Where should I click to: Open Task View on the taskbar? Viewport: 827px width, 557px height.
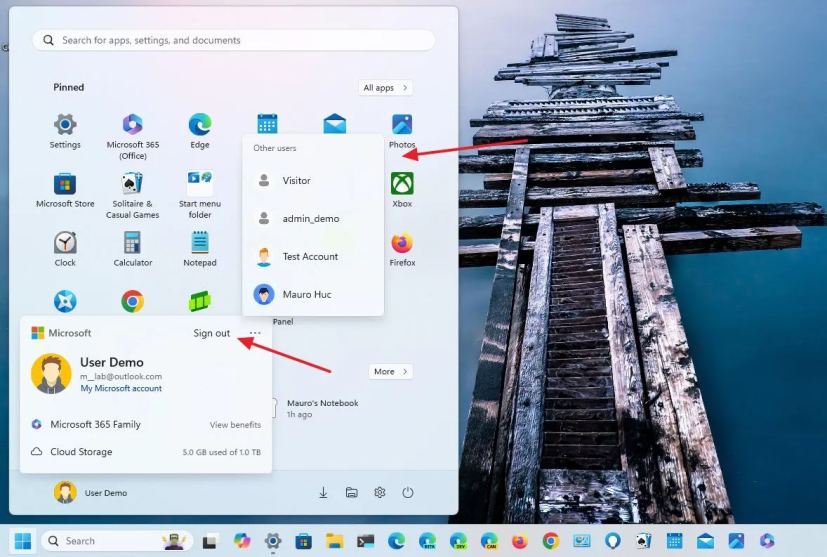(x=209, y=541)
